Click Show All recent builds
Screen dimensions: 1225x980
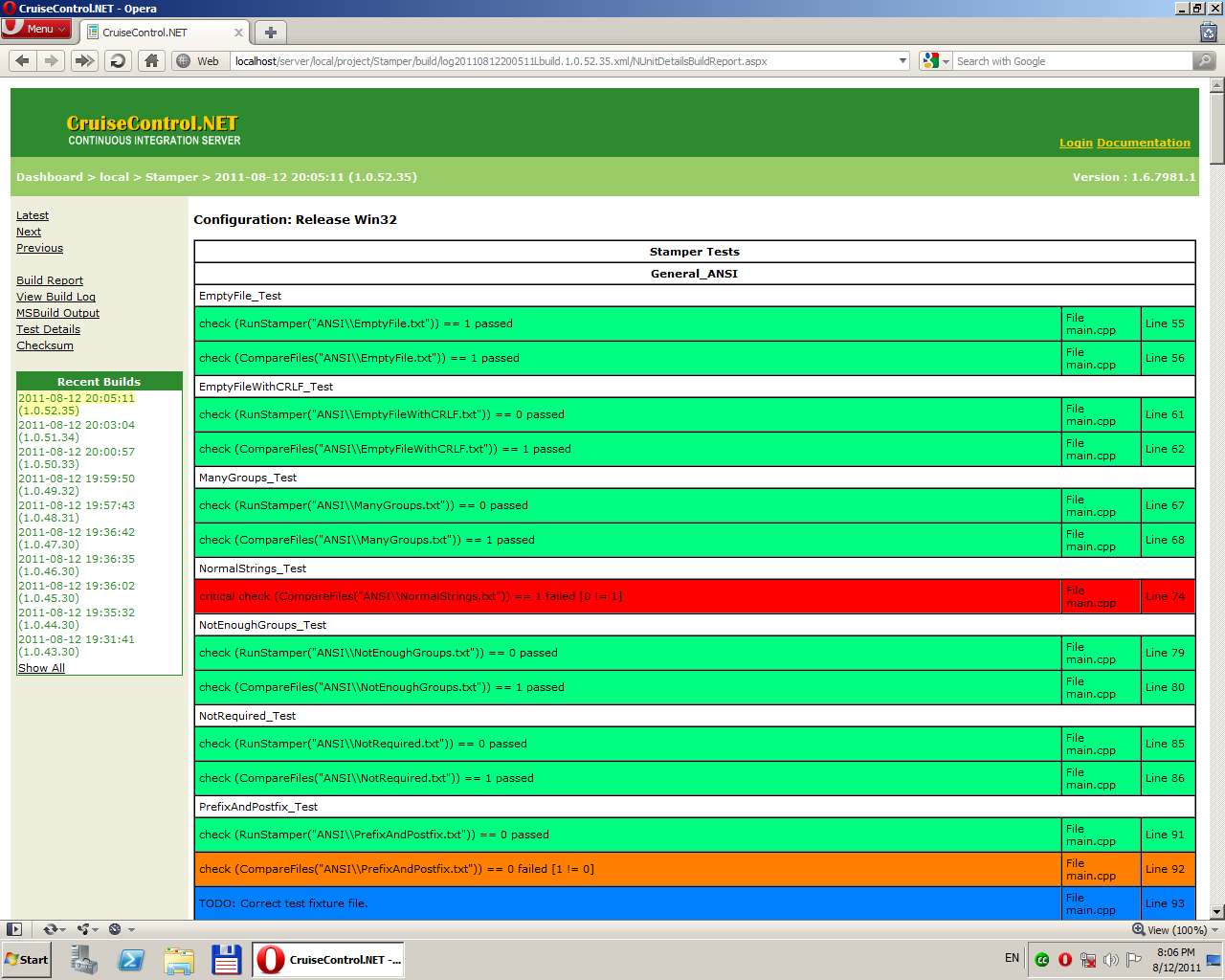[x=41, y=668]
